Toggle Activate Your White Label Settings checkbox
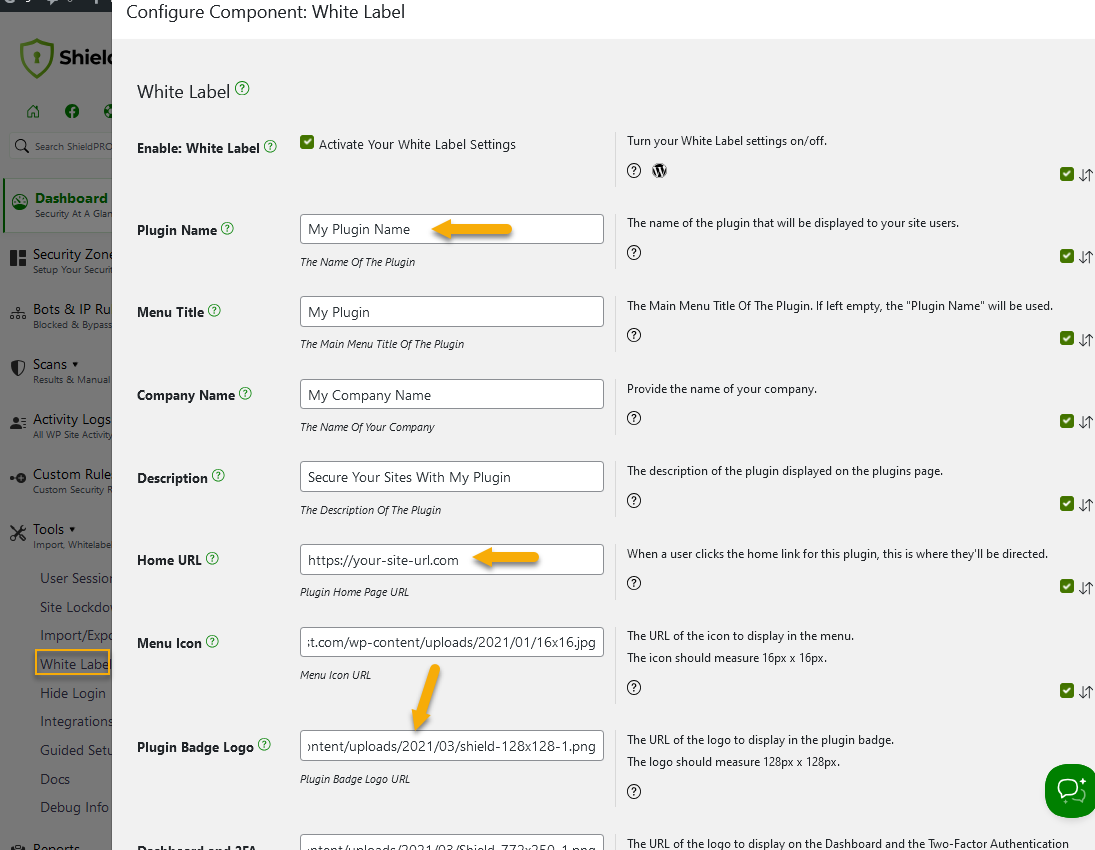Viewport: 1095px width, 850px height. (307, 142)
